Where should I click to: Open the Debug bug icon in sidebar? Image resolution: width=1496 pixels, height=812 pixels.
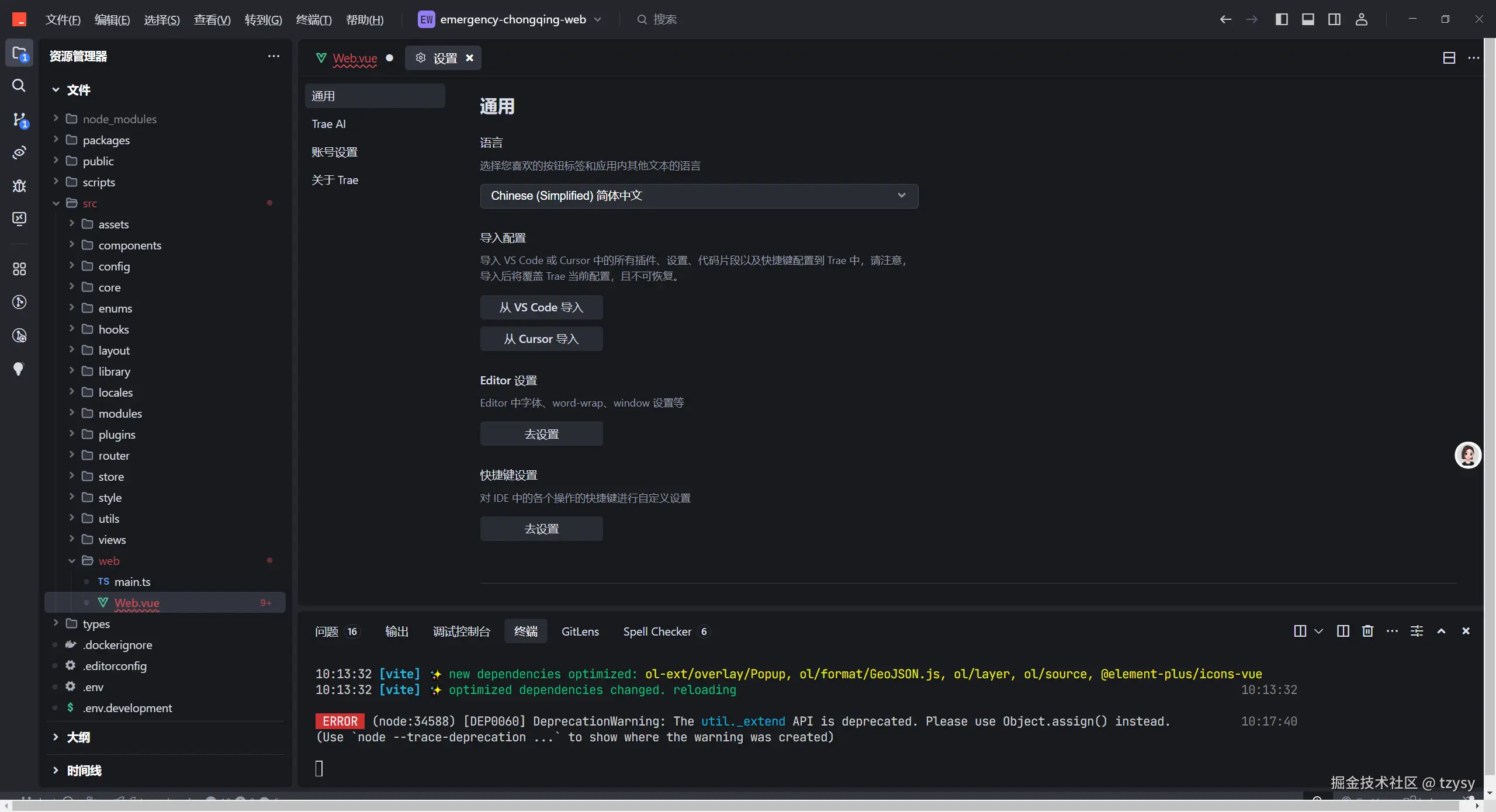(19, 186)
